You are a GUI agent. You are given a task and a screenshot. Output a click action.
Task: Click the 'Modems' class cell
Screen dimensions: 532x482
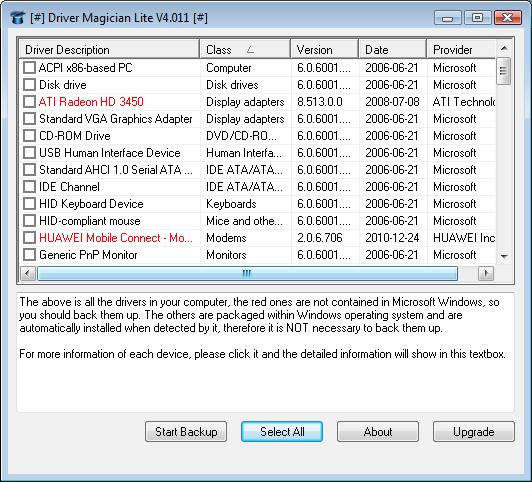[x=226, y=238]
